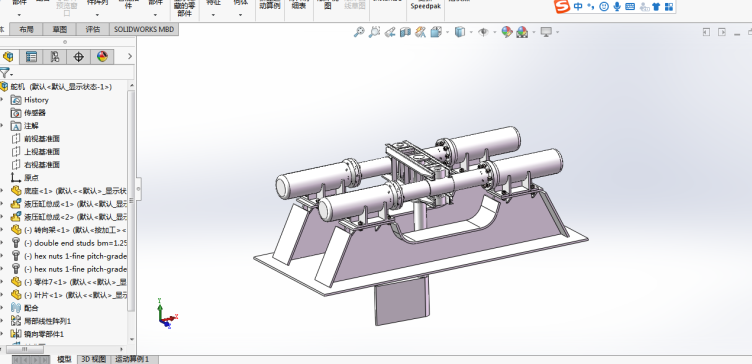Select the 液压缸总成<2> component
The width and height of the screenshot is (752, 364).
click(x=69, y=217)
